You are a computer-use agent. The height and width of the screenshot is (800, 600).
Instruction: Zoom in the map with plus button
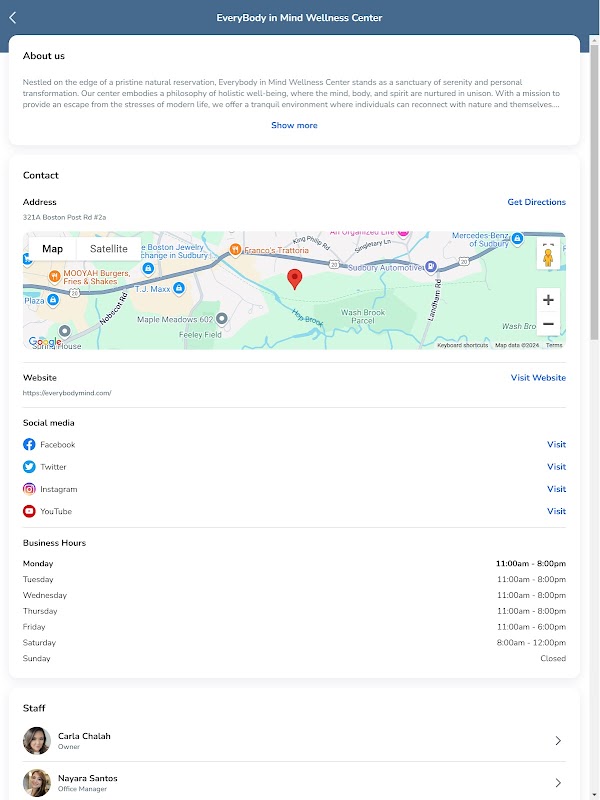(548, 300)
